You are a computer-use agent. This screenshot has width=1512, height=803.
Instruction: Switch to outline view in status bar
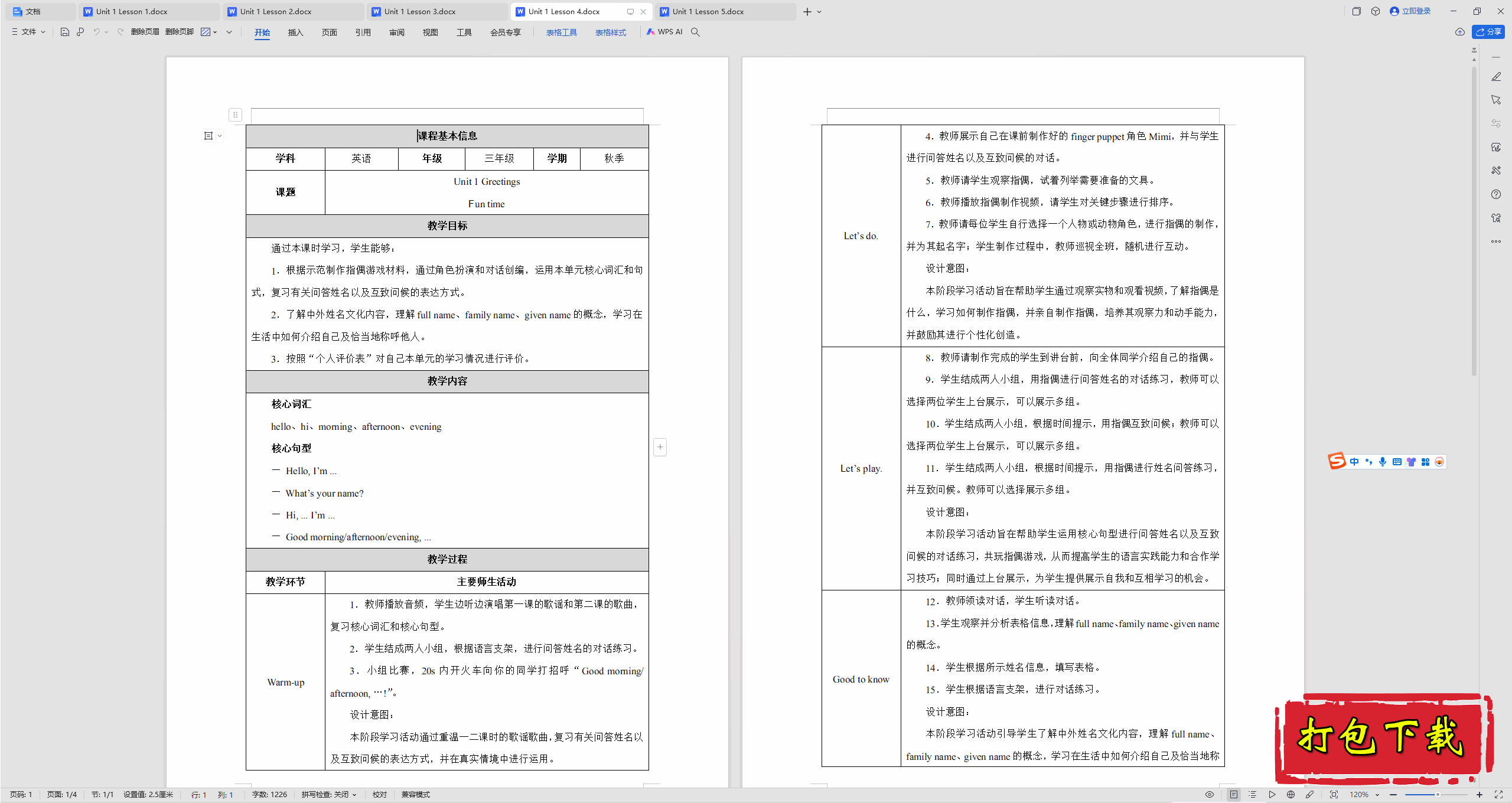click(1252, 795)
